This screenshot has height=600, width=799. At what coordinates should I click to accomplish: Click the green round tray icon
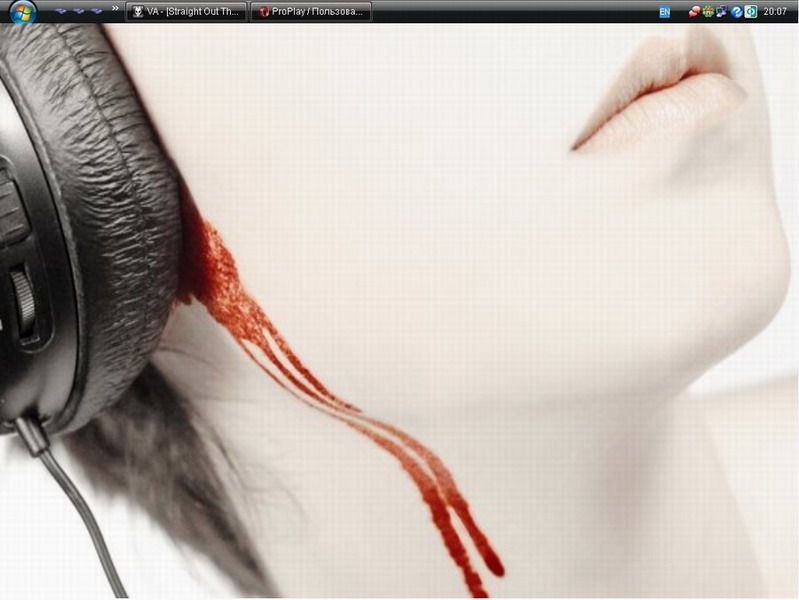708,12
